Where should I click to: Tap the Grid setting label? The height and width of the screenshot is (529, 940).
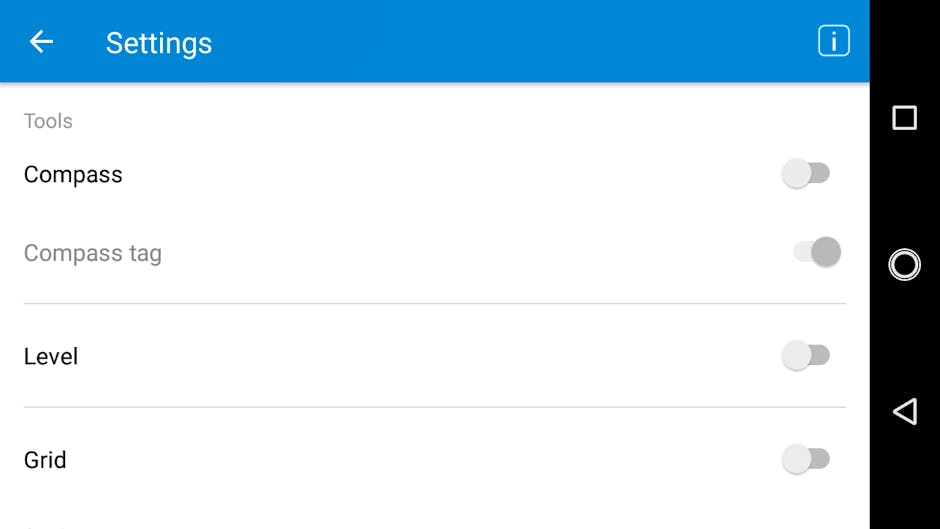click(x=45, y=460)
